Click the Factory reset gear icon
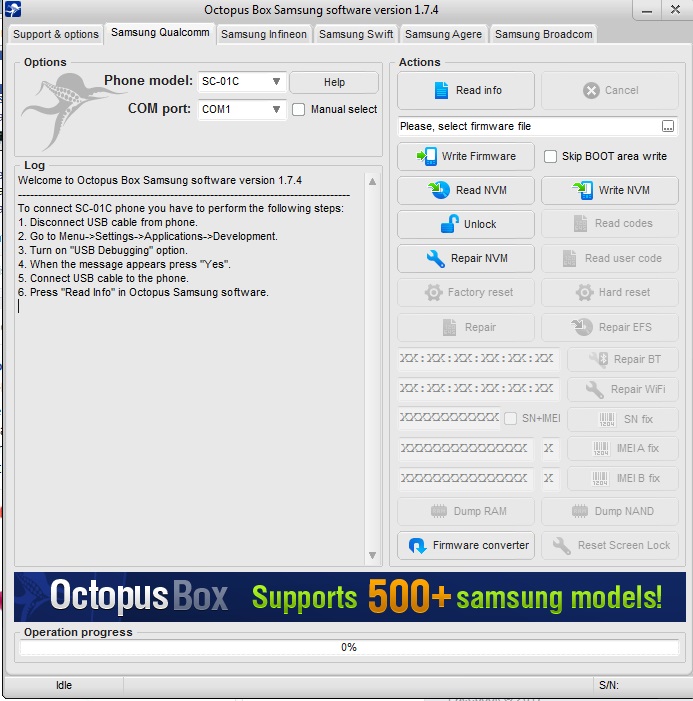 point(433,292)
